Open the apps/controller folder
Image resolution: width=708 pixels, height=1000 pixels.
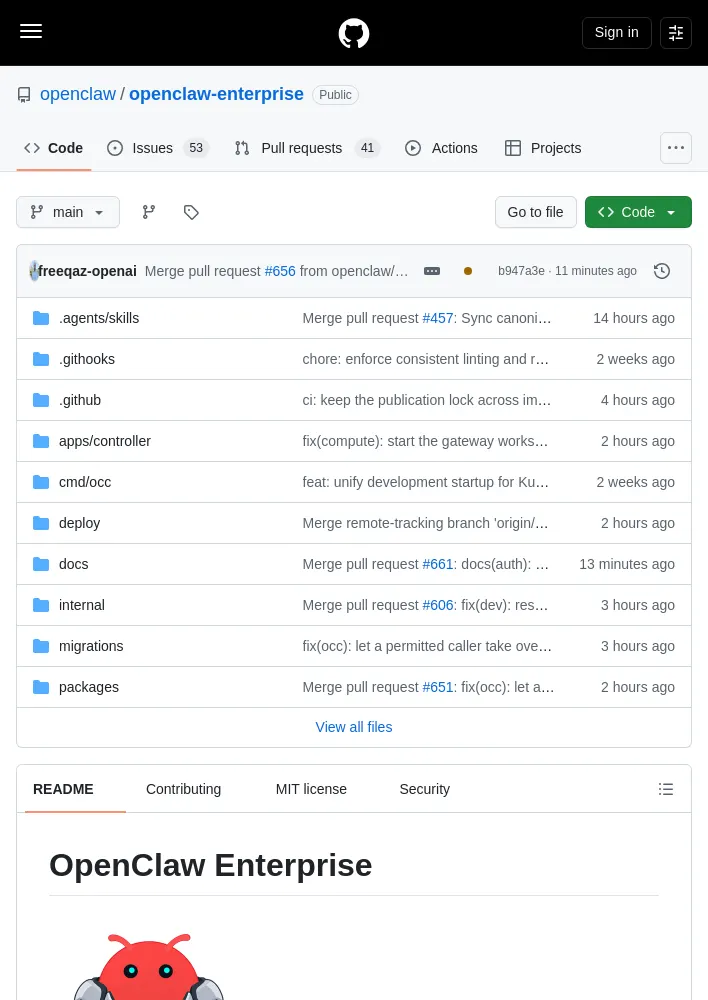point(105,441)
